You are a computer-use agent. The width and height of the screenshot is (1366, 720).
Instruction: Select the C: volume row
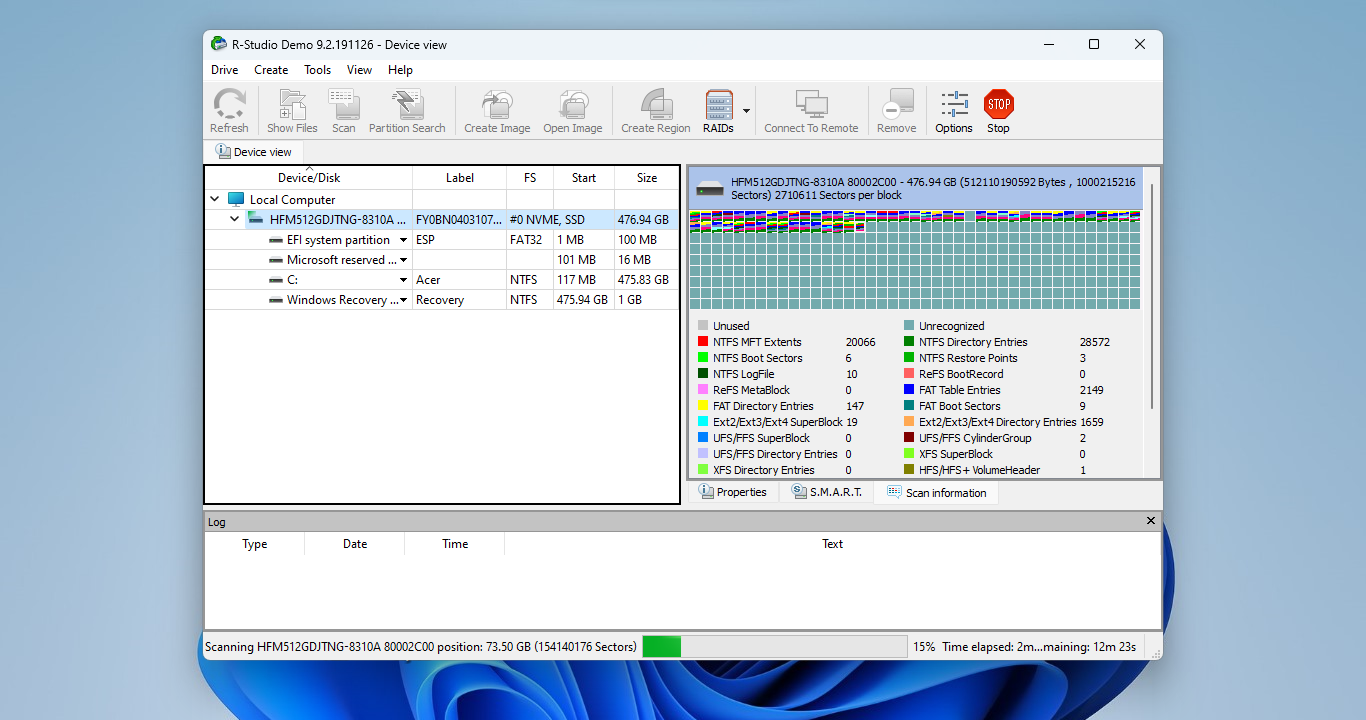(x=442, y=280)
